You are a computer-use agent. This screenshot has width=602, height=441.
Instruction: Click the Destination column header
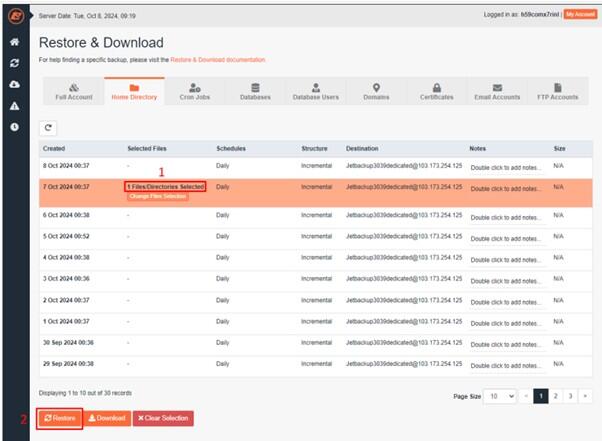point(362,149)
